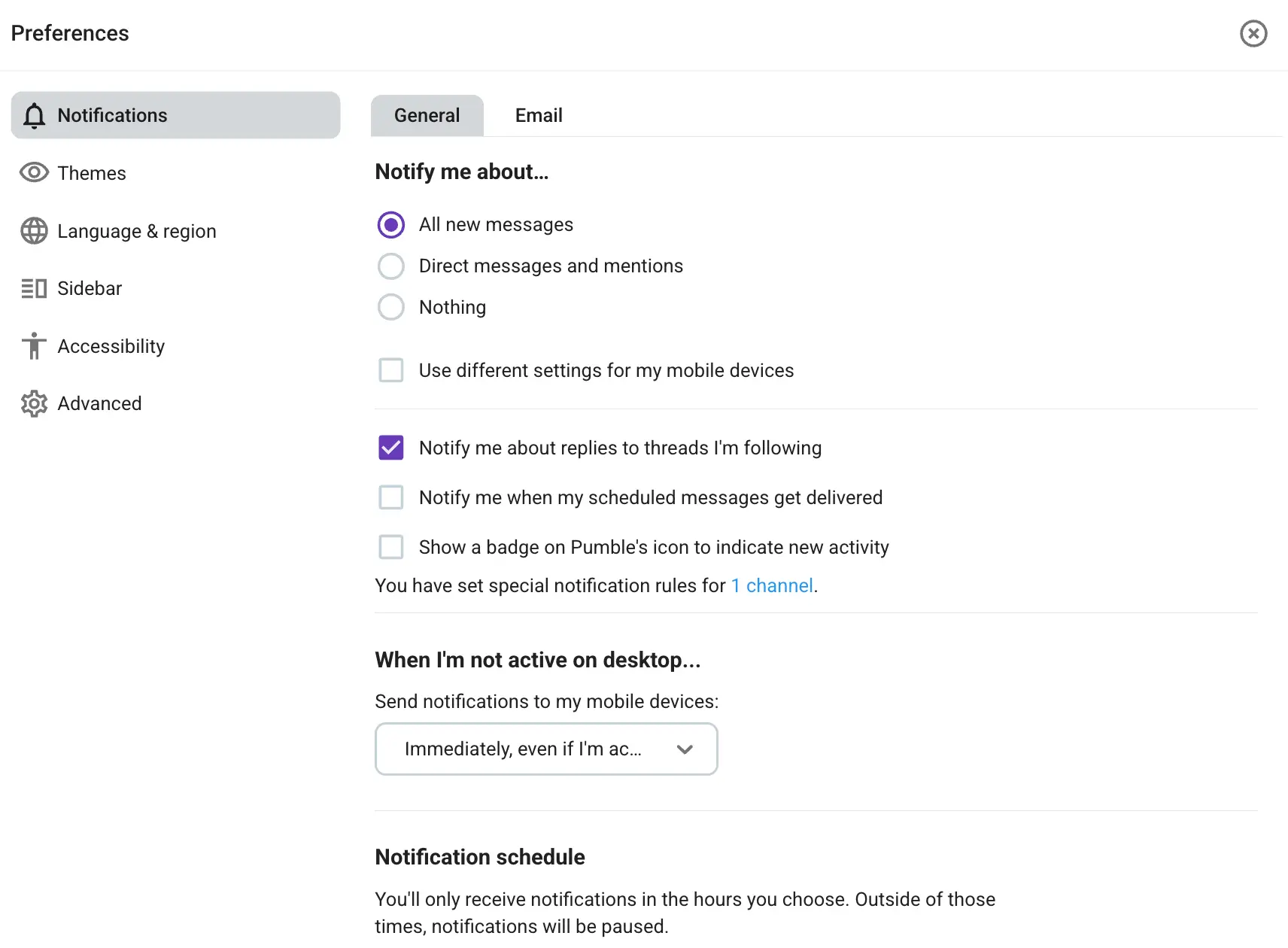Click the globe icon for Language & region
This screenshot has height=948, width=1288.
tap(34, 231)
